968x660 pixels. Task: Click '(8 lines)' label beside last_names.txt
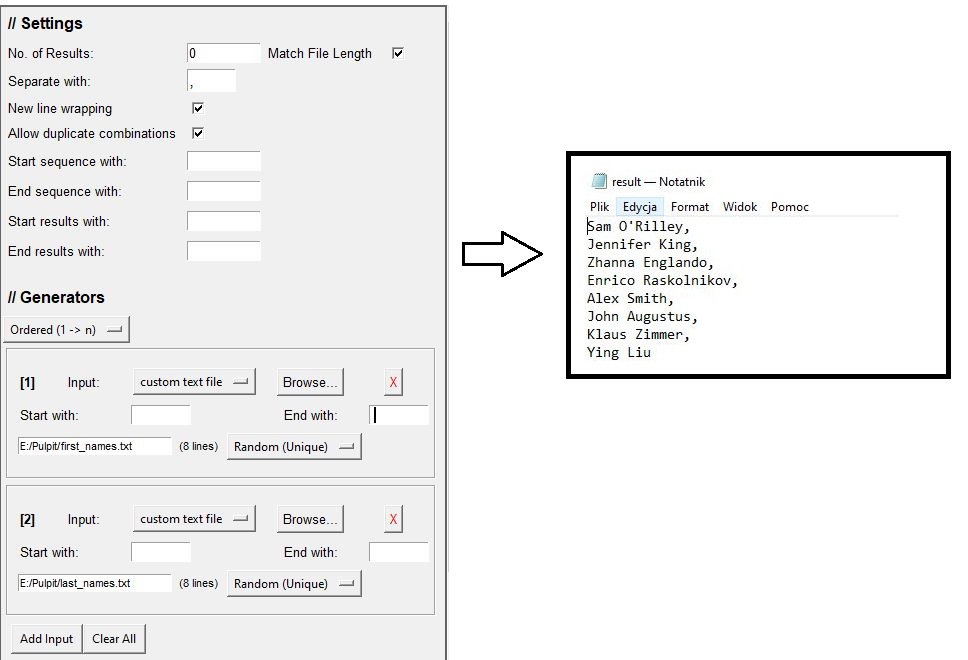tap(198, 583)
